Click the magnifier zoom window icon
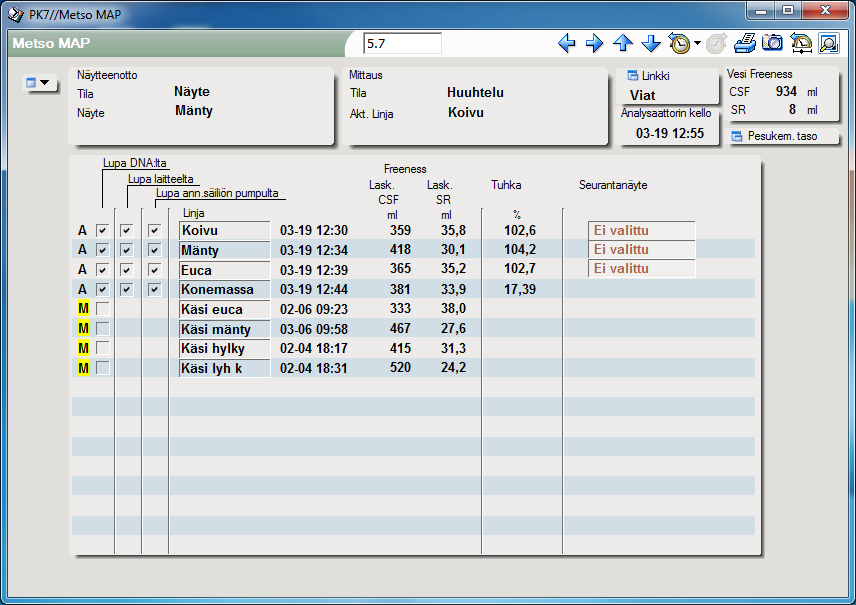The image size is (856, 605). point(829,43)
